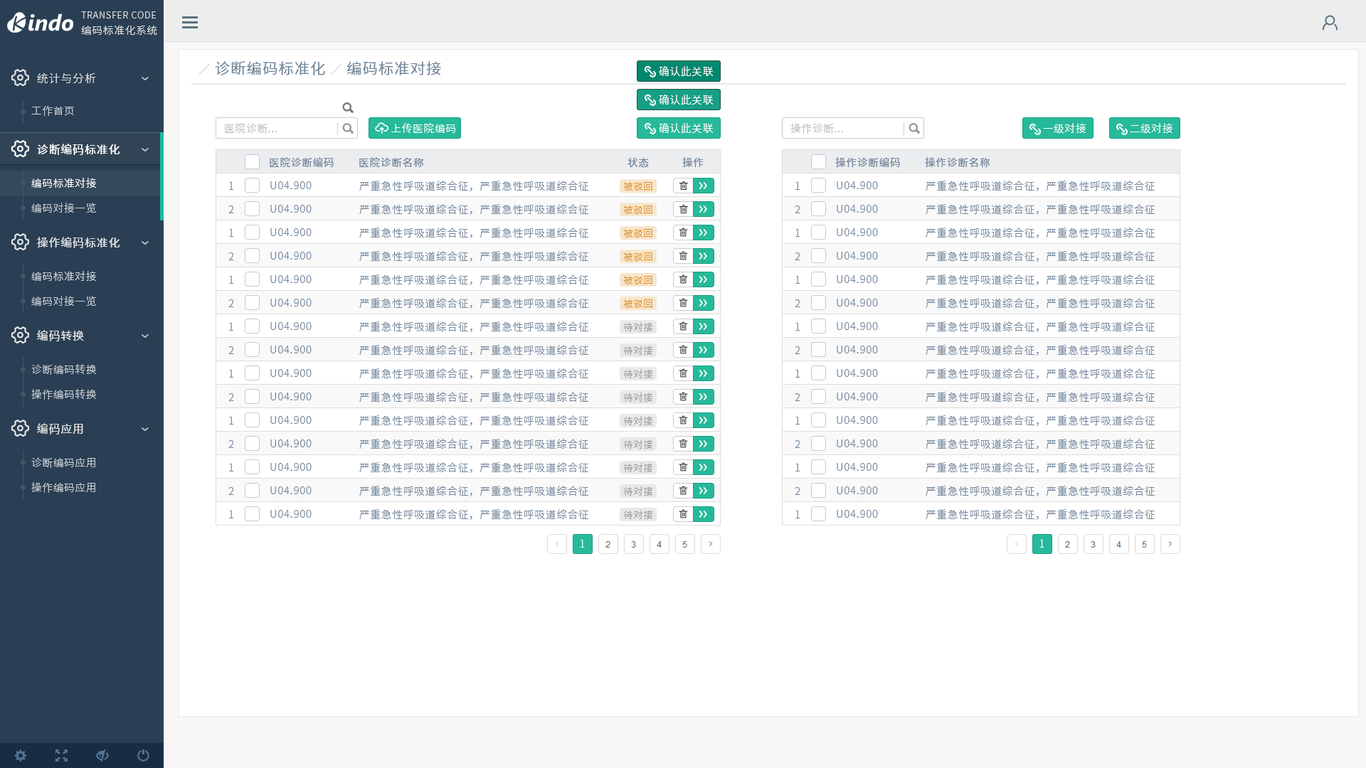
Task: Collapse the 操作编码标准化 section chevron
Action: (x=145, y=242)
